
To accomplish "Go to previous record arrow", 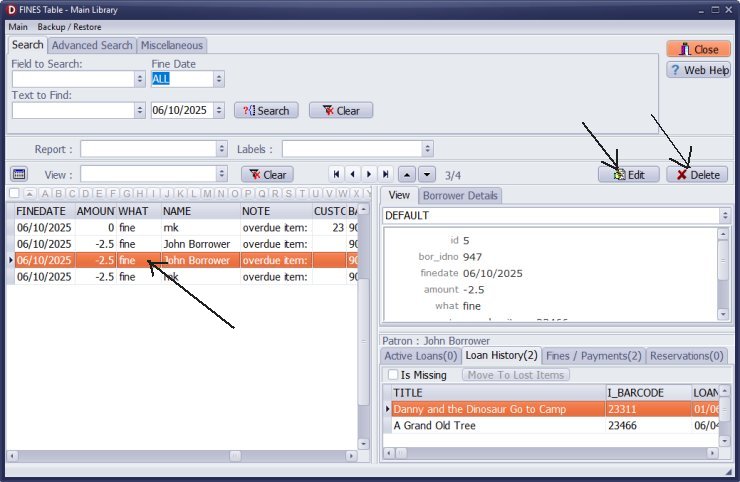I will [353, 174].
